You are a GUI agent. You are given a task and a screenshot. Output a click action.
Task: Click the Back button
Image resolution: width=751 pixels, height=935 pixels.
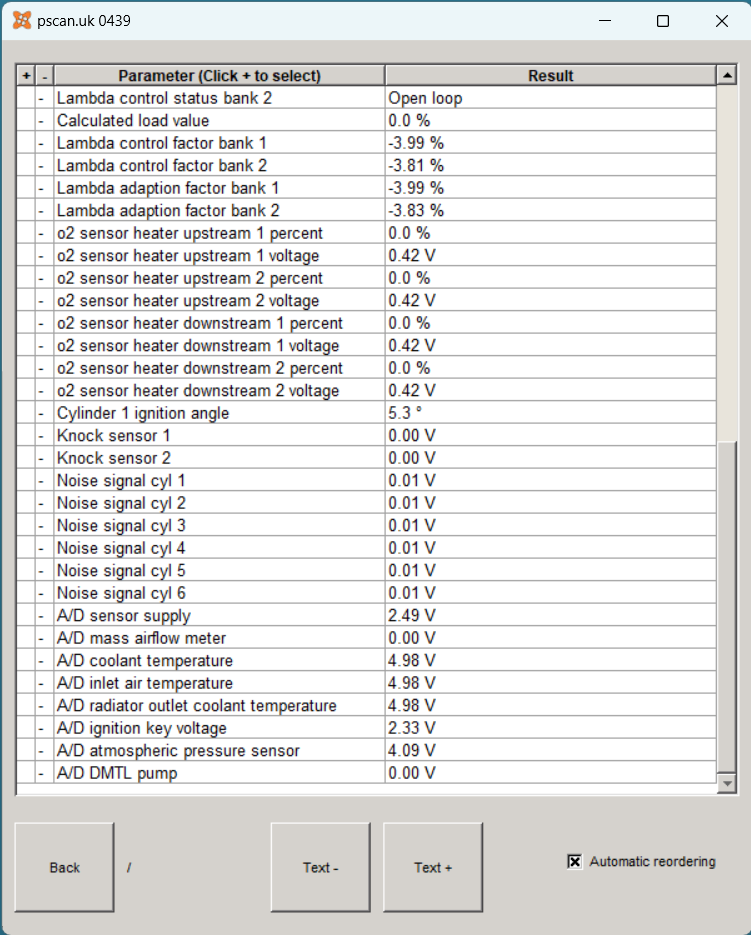click(x=64, y=867)
